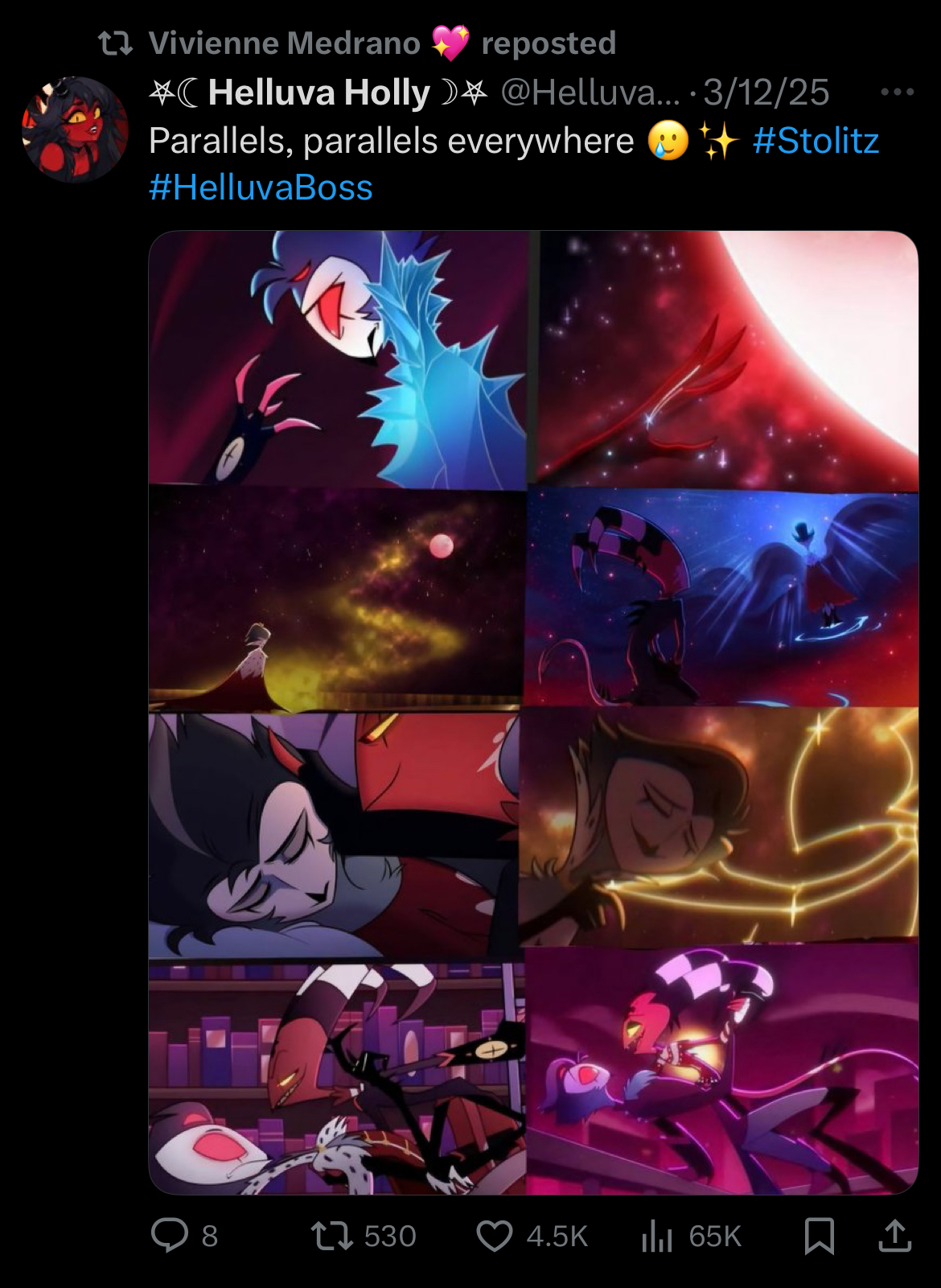Open the #Stolitz hashtag
The width and height of the screenshot is (941, 1288).
(816, 141)
